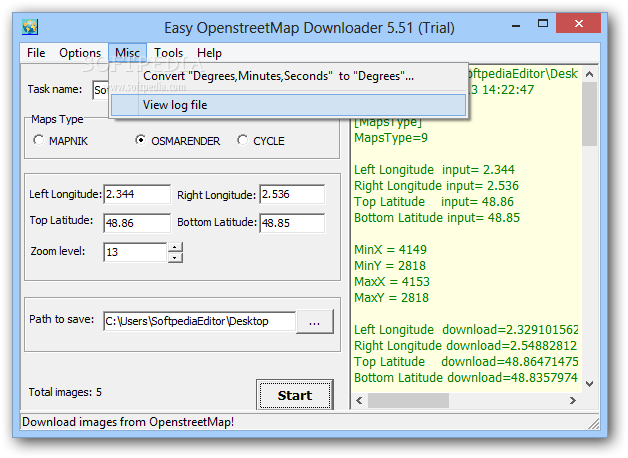
Task: Open the File menu
Action: point(36,53)
